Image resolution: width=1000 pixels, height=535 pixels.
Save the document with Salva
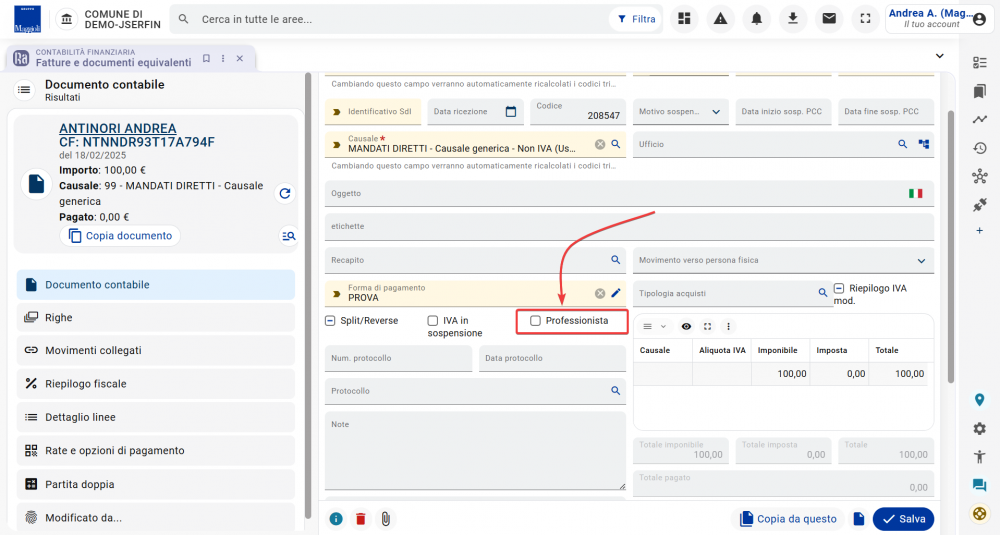(x=903, y=519)
